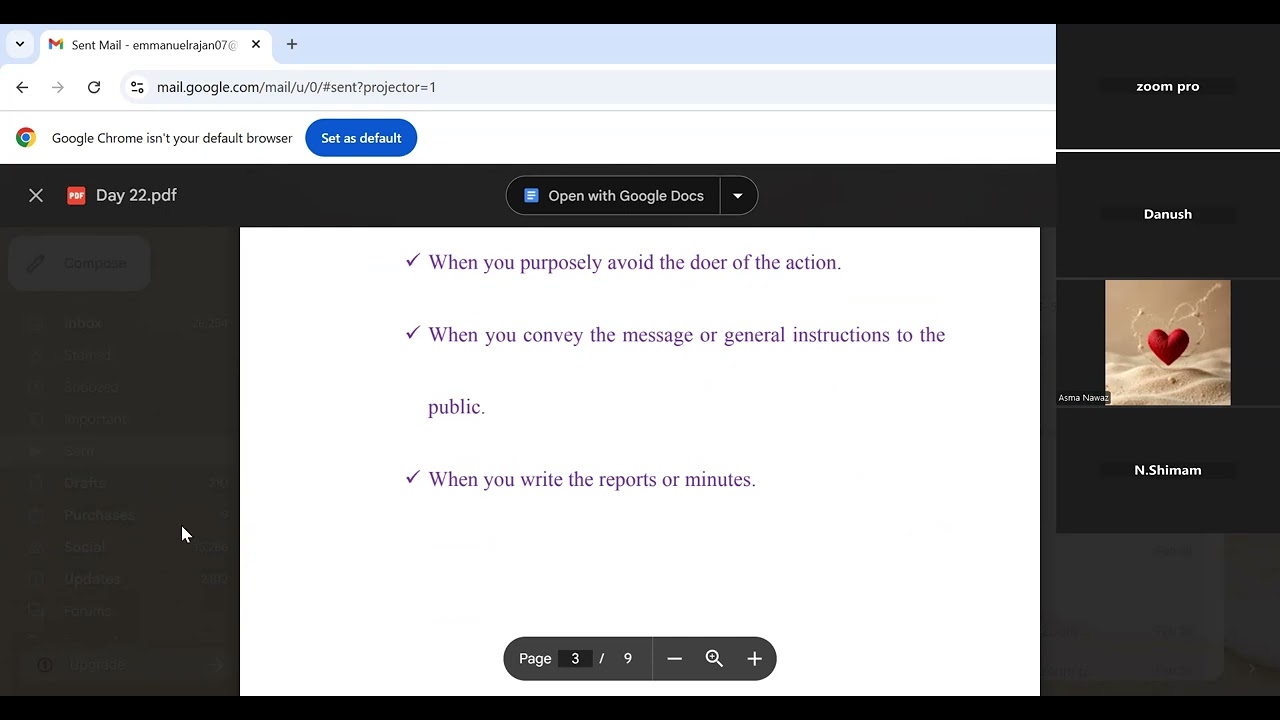
Task: Select Danush's participant tile
Action: tap(1168, 214)
